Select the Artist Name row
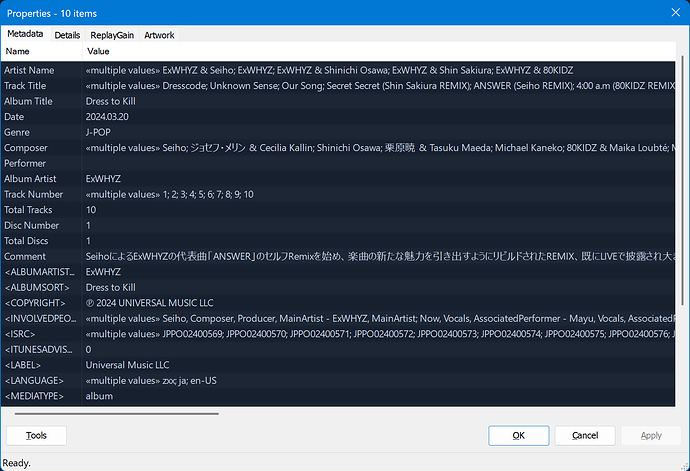690x471 pixels. [338, 70]
